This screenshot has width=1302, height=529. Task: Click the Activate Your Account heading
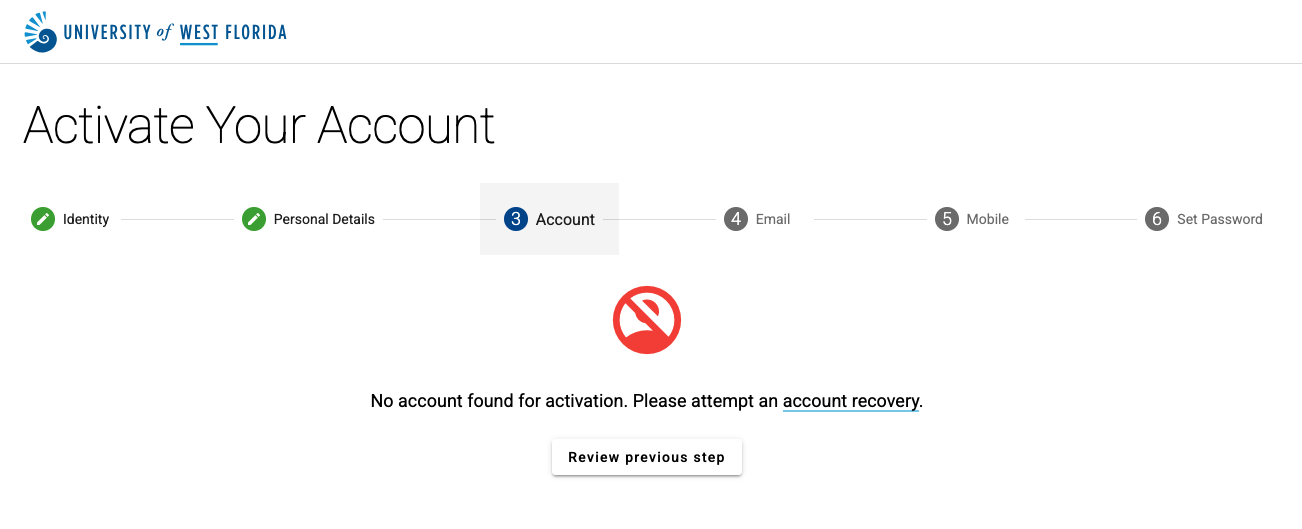259,126
